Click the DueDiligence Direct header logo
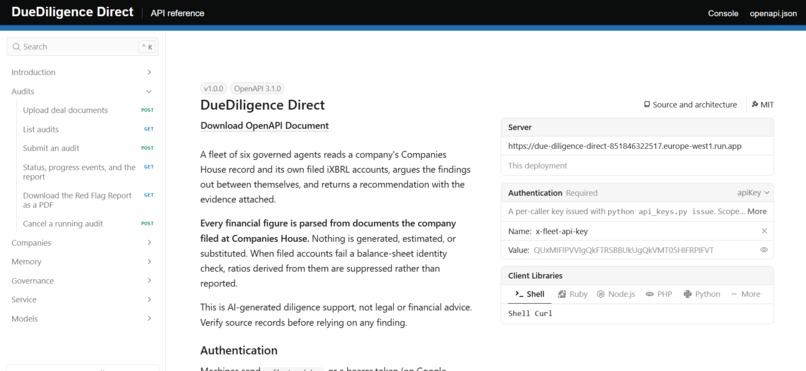Screen dimensions: 806x371 pyautogui.click(x=72, y=12)
